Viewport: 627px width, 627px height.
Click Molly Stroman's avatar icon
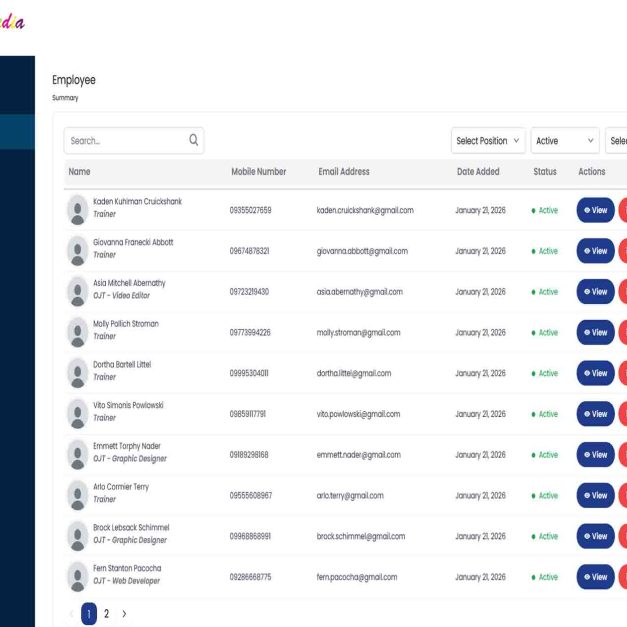78,332
